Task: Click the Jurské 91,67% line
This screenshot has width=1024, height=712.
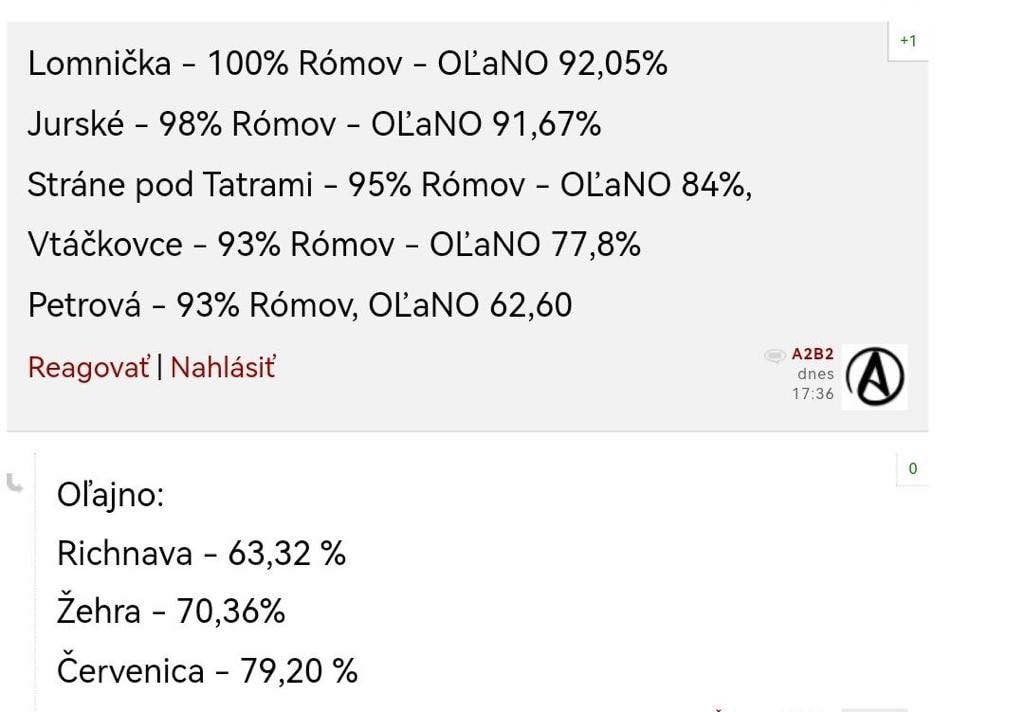Action: tap(314, 124)
